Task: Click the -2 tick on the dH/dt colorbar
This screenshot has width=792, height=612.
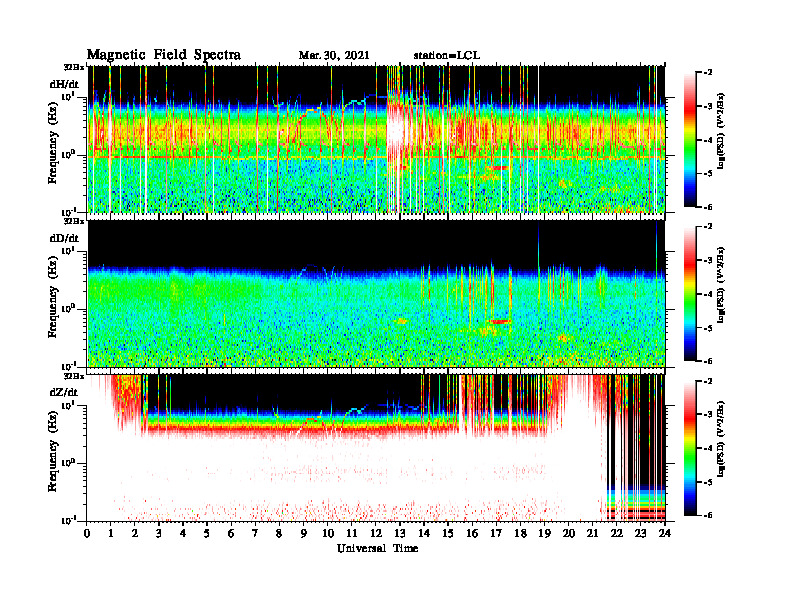Action: 707,73
